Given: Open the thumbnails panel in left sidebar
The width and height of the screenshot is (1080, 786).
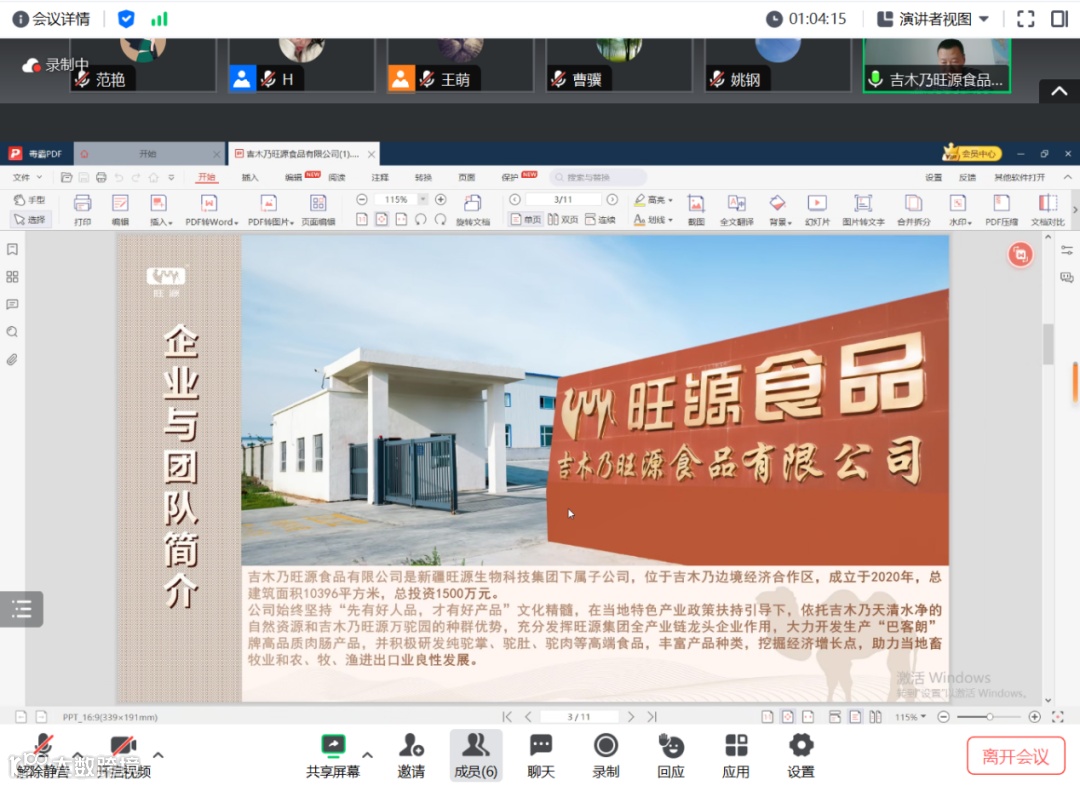Looking at the screenshot, I should coord(12,277).
